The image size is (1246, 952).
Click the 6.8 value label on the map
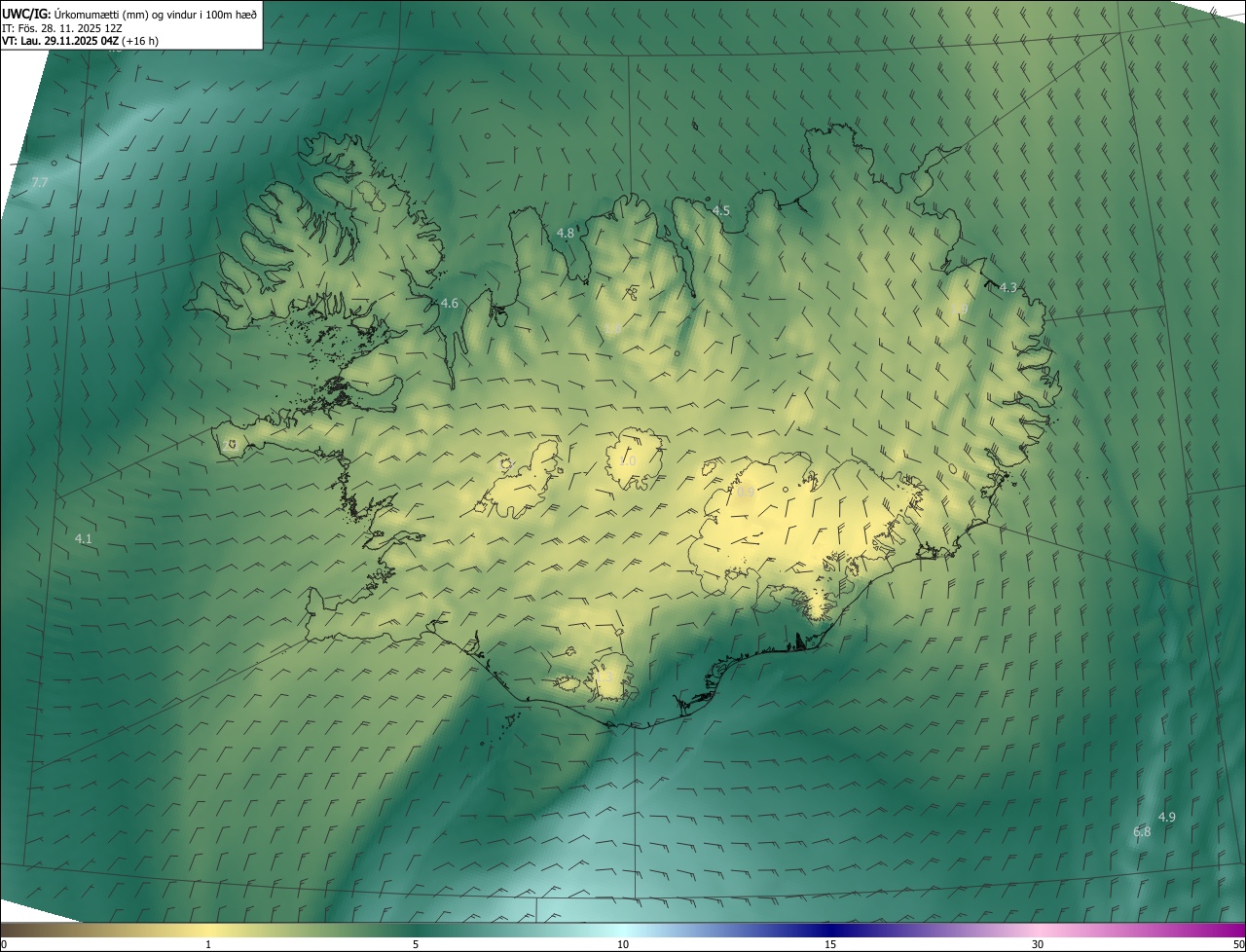click(1142, 832)
